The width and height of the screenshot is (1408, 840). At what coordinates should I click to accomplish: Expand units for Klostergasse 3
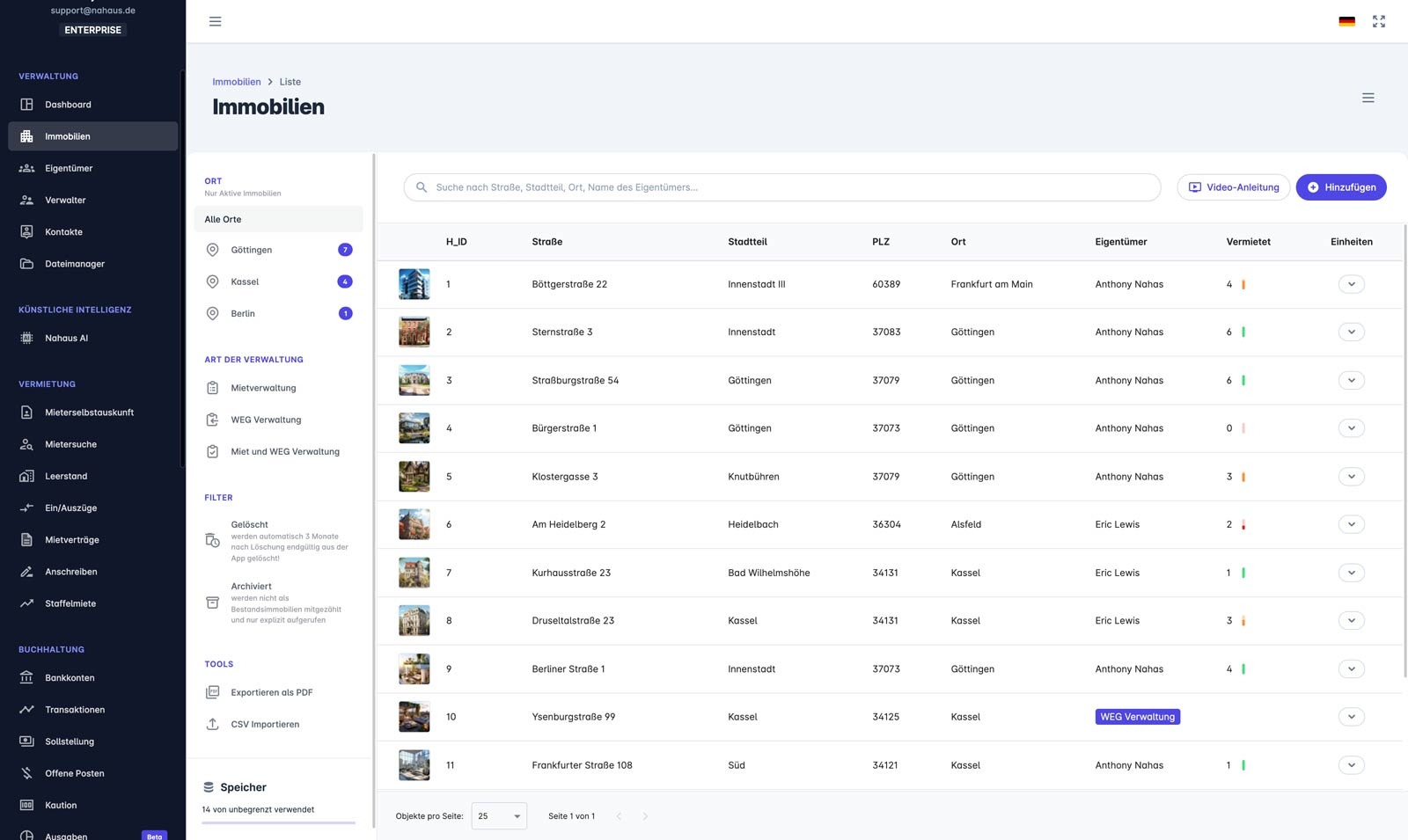click(x=1351, y=477)
